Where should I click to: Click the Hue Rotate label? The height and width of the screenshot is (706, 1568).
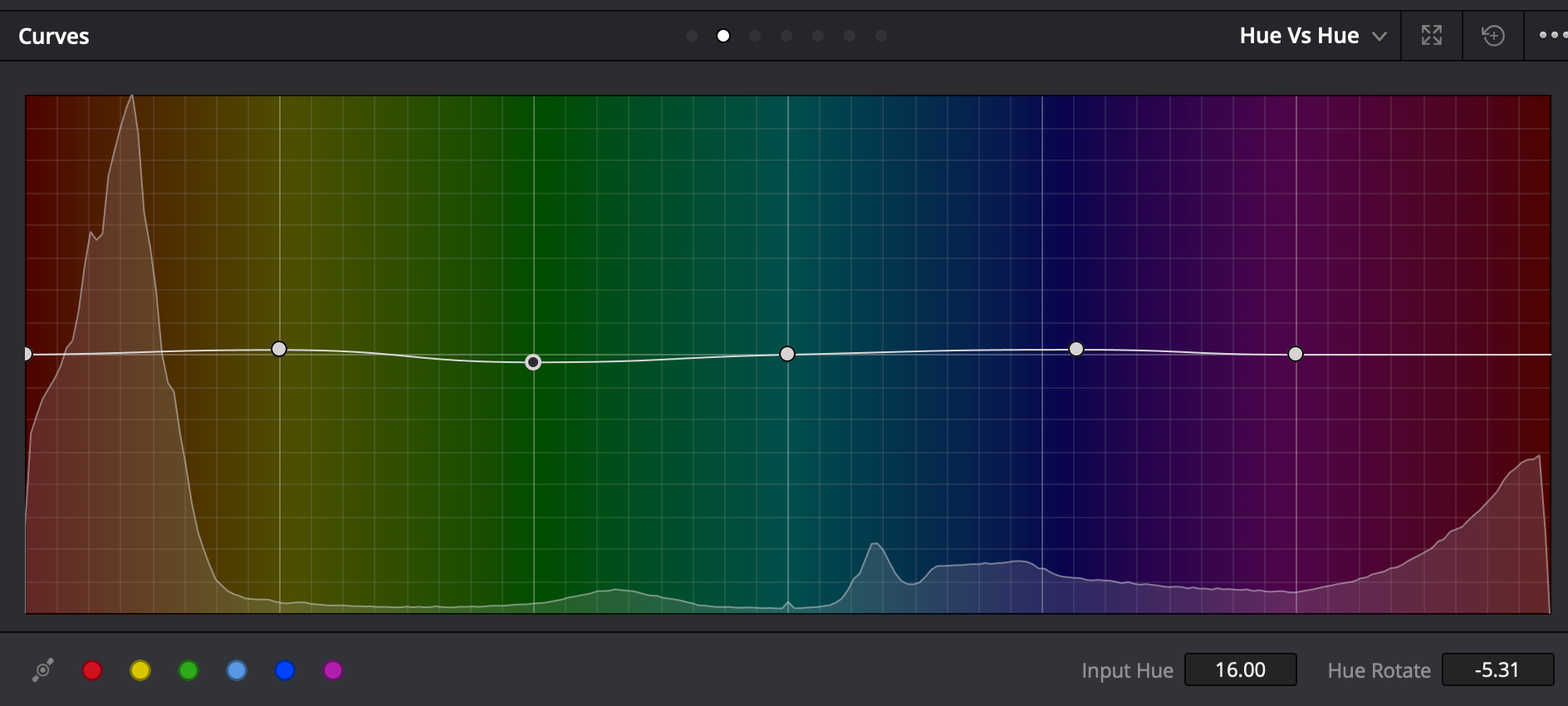click(x=1379, y=670)
